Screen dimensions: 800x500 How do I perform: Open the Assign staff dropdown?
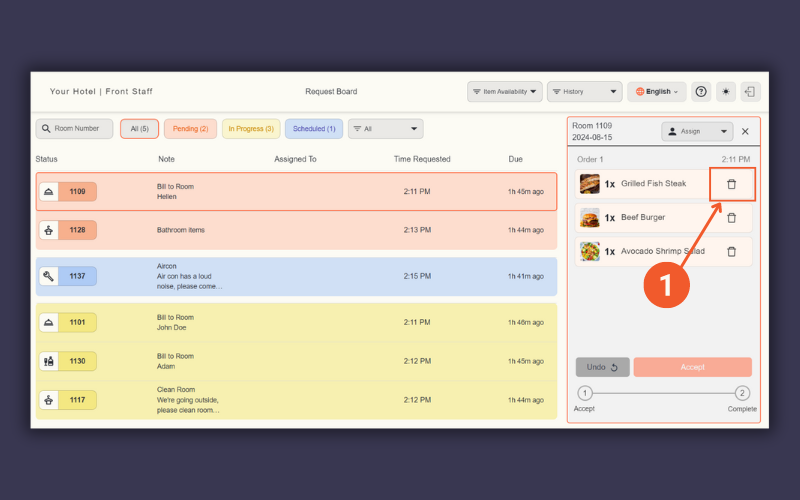click(697, 131)
